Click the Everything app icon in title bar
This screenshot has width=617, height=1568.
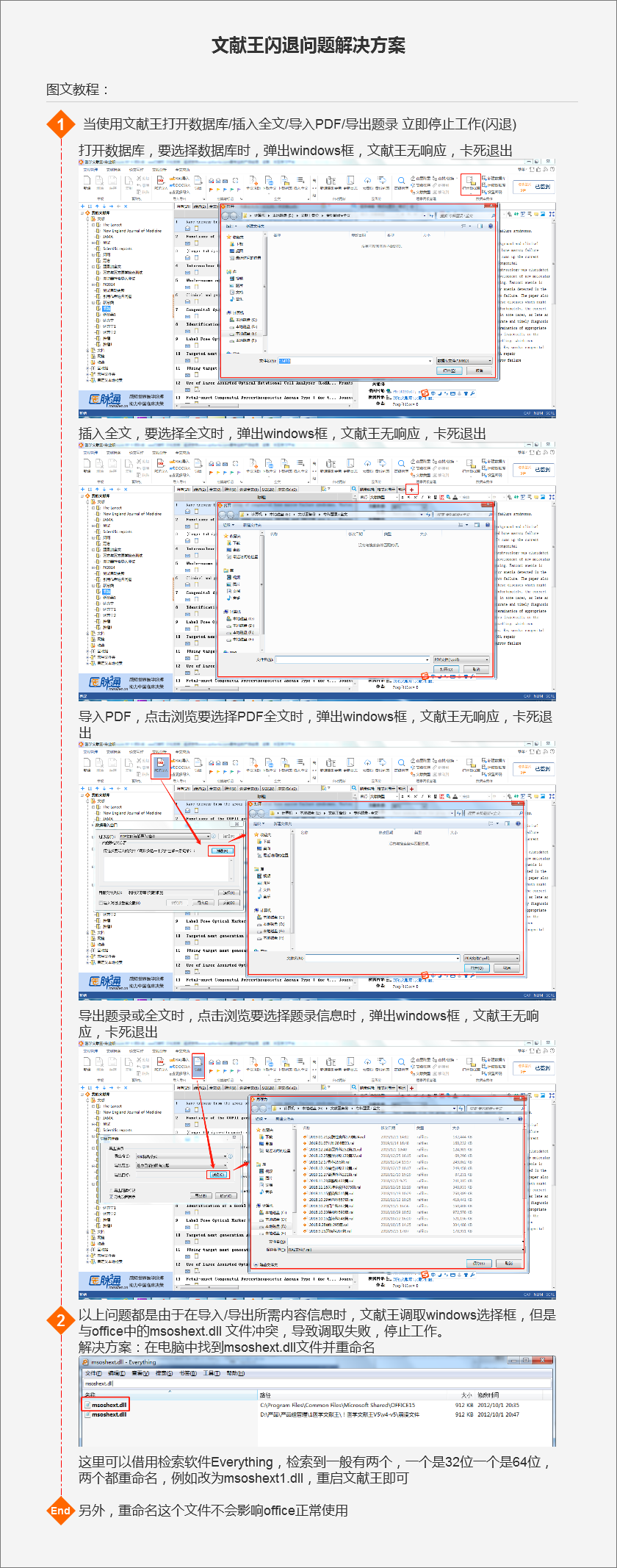[86, 1362]
